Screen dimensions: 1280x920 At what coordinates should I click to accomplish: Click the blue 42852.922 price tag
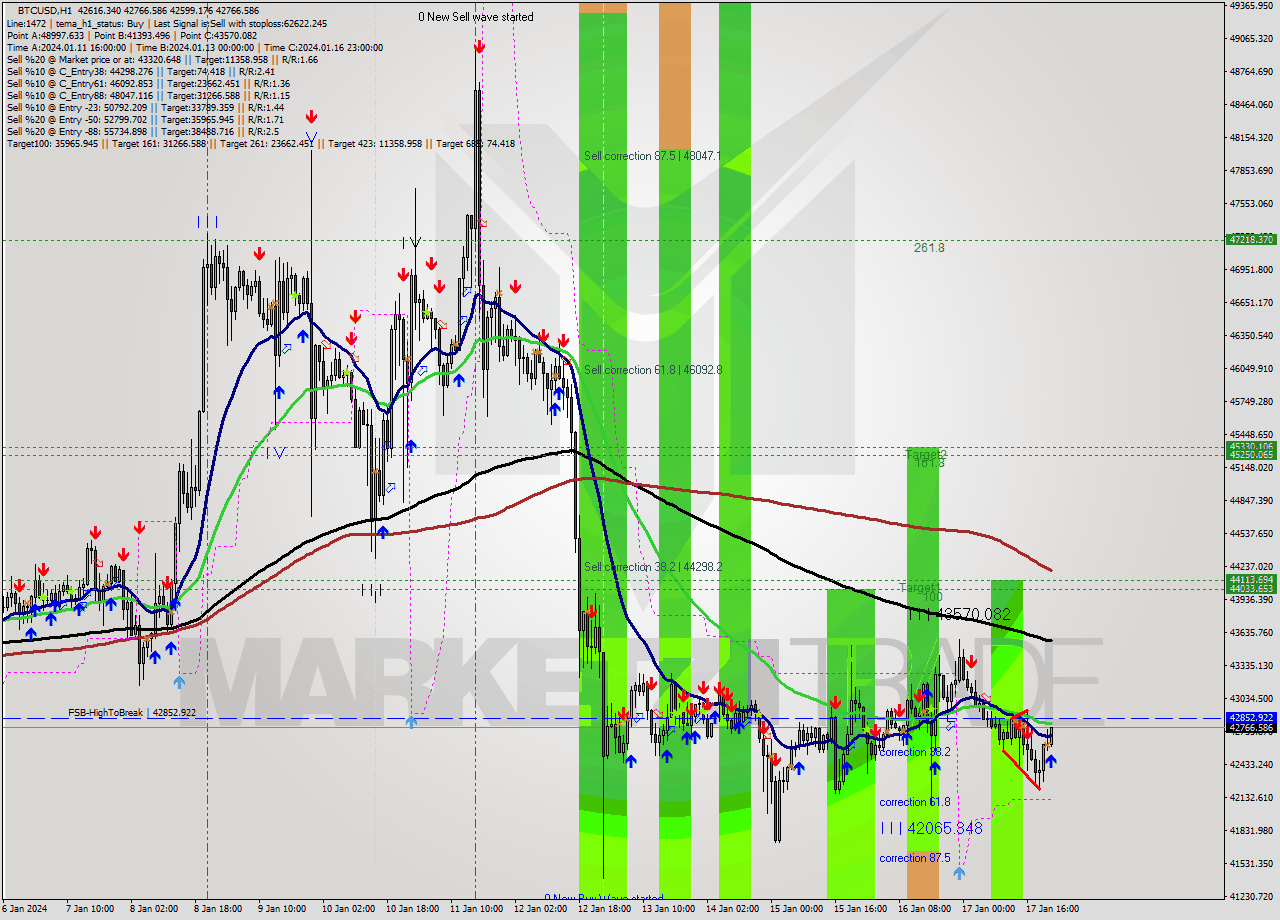pyautogui.click(x=1251, y=718)
